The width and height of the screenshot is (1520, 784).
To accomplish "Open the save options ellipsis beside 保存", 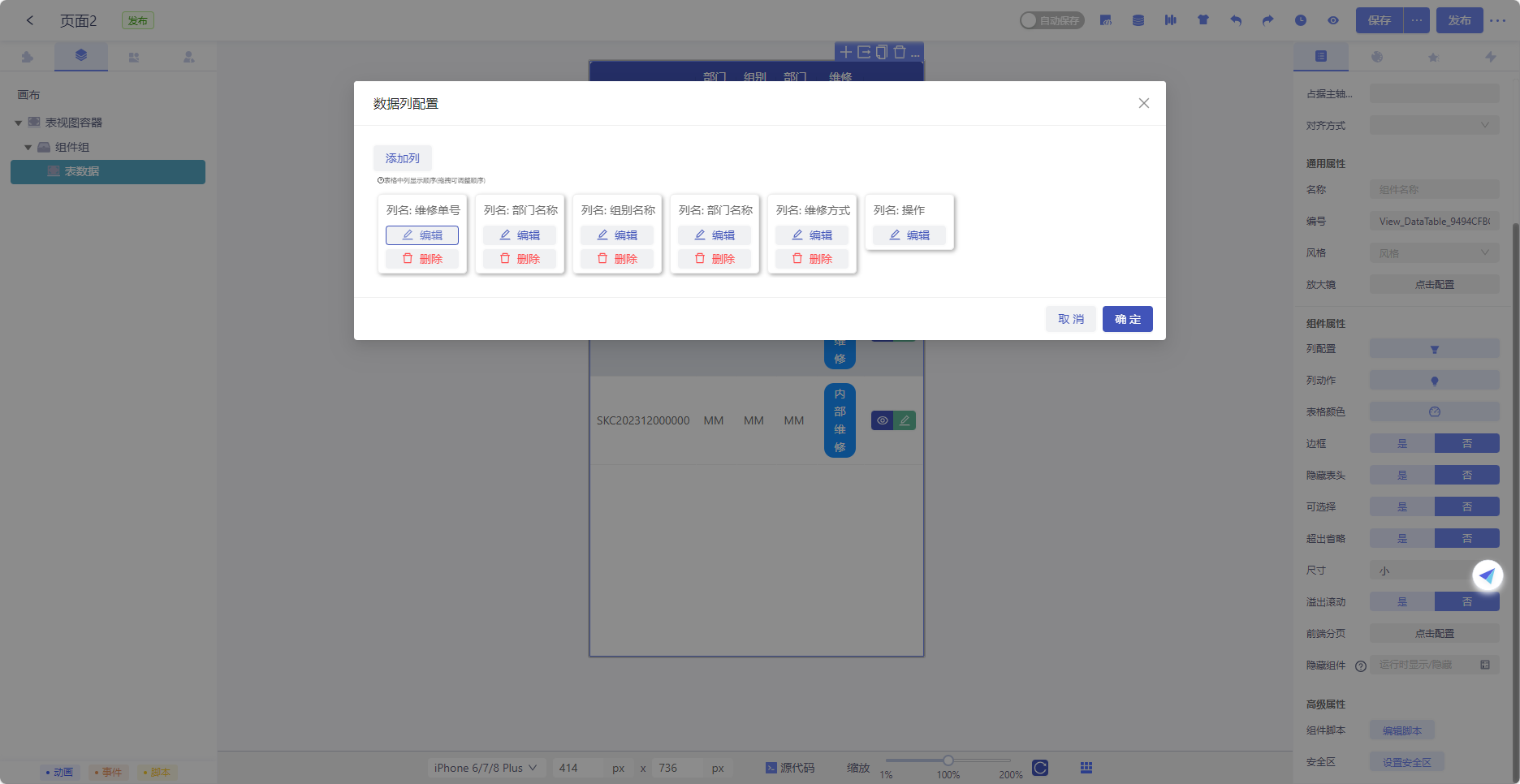I will point(1417,20).
